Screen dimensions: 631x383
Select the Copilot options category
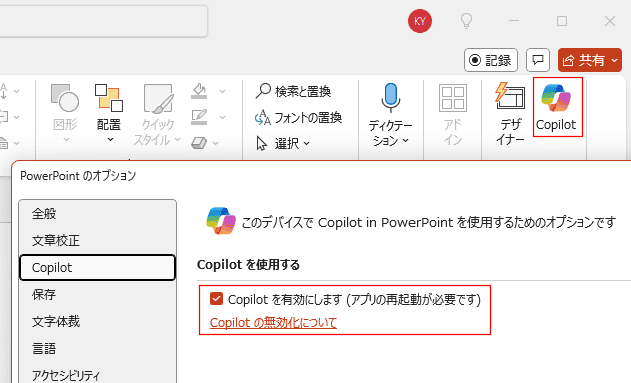97,268
